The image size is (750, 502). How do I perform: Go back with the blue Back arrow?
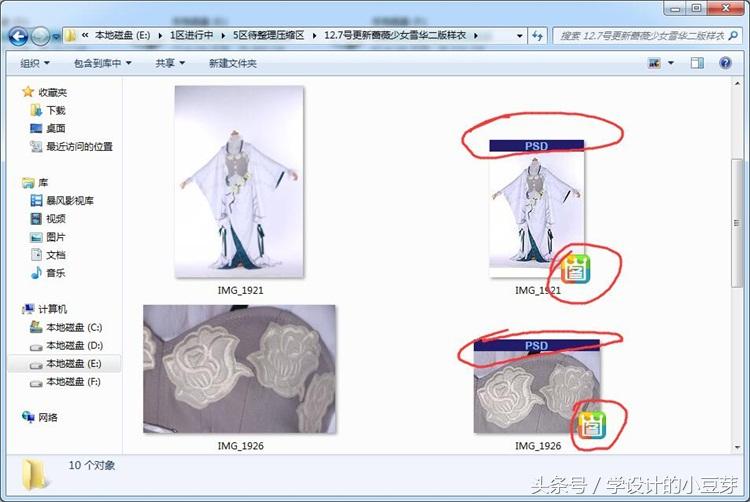[x=18, y=37]
